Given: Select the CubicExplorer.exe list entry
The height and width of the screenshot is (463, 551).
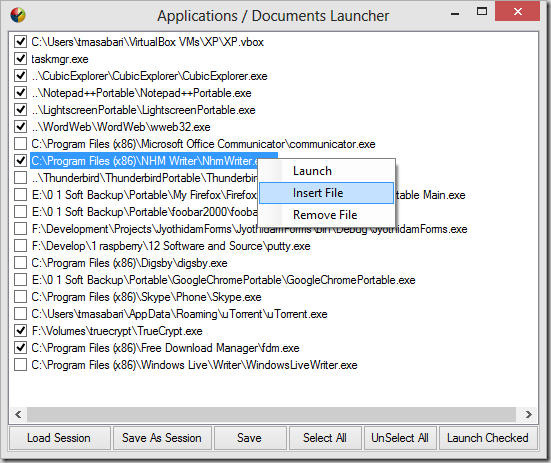Looking at the screenshot, I should pyautogui.click(x=149, y=76).
